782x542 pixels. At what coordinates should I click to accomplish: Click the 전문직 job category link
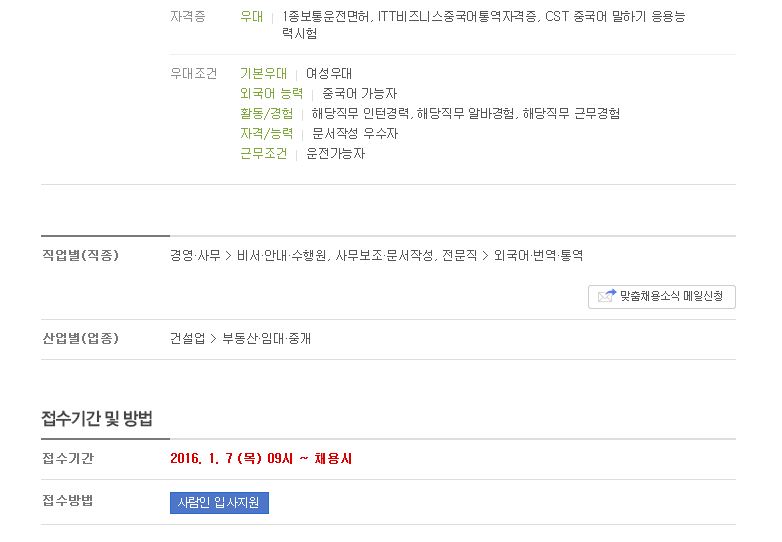459,256
